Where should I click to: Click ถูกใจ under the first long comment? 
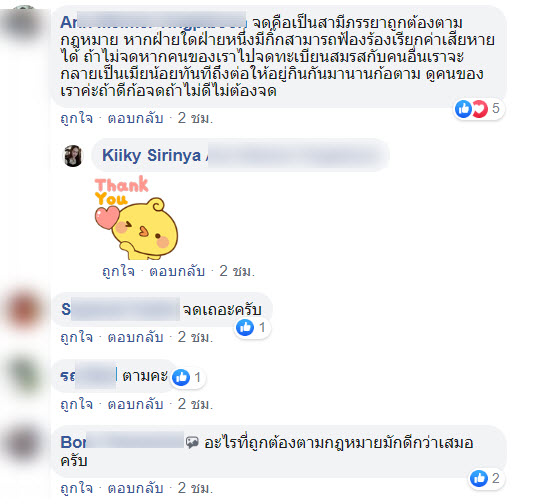(x=77, y=118)
